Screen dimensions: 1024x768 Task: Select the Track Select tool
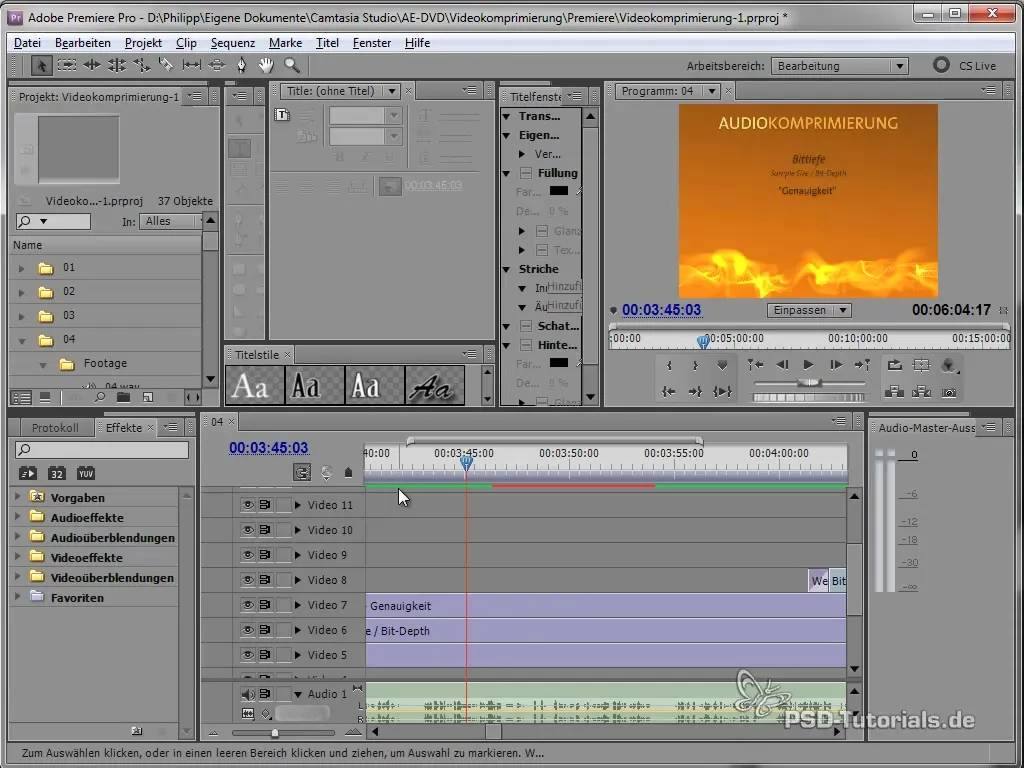pos(67,65)
